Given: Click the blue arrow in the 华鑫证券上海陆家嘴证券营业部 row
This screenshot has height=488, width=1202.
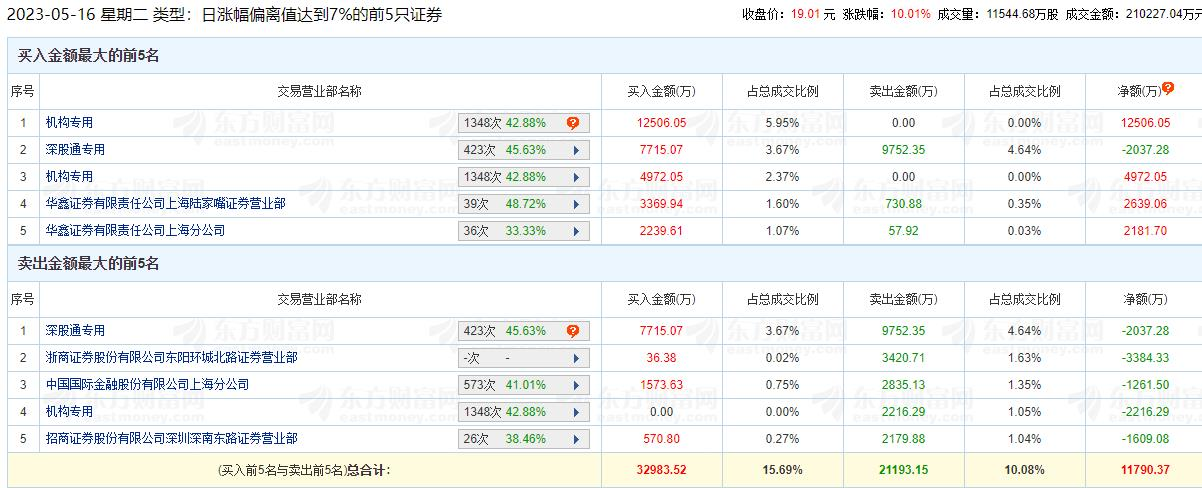Looking at the screenshot, I should tap(576, 204).
